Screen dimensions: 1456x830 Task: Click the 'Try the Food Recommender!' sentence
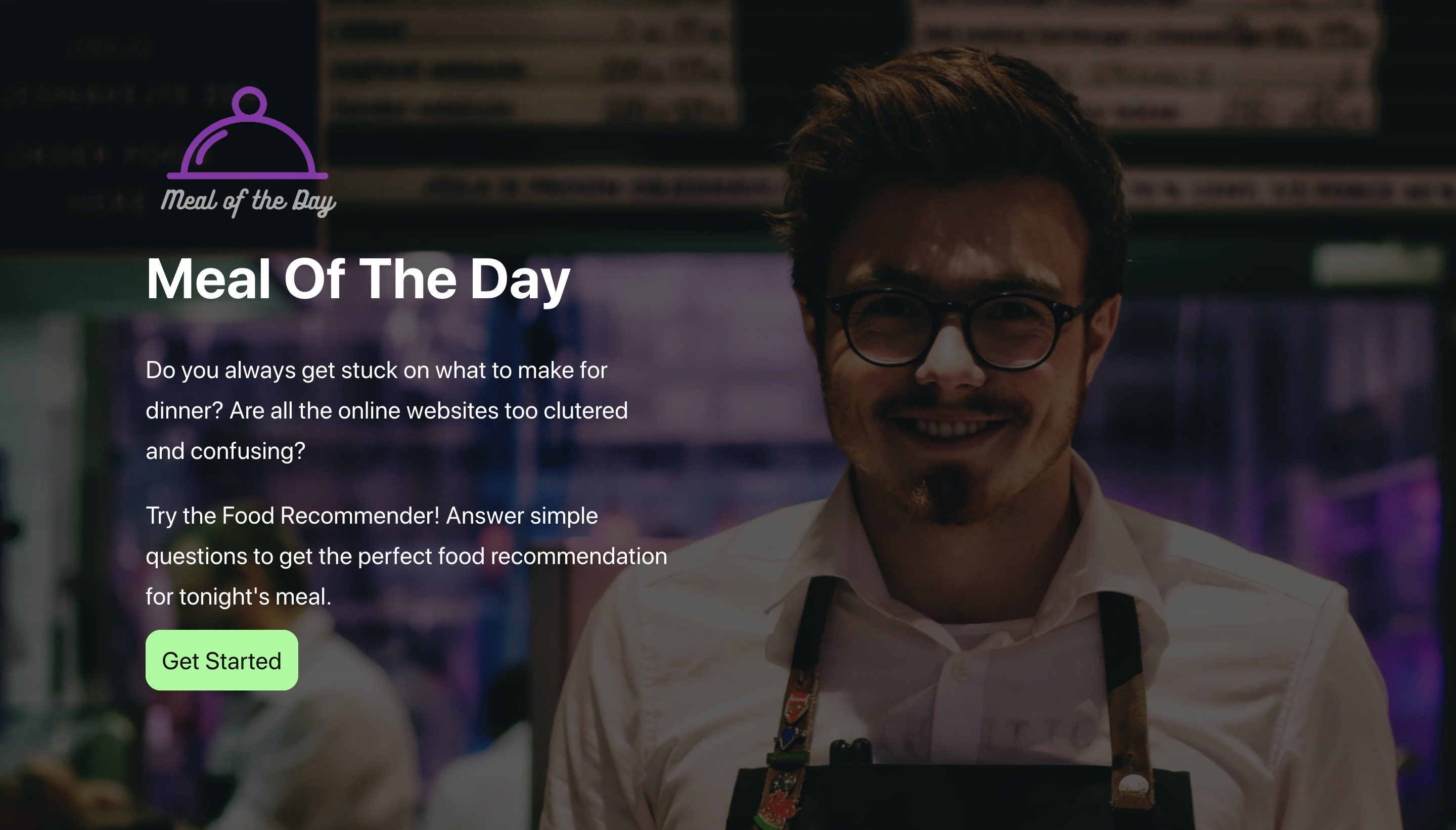coord(292,515)
